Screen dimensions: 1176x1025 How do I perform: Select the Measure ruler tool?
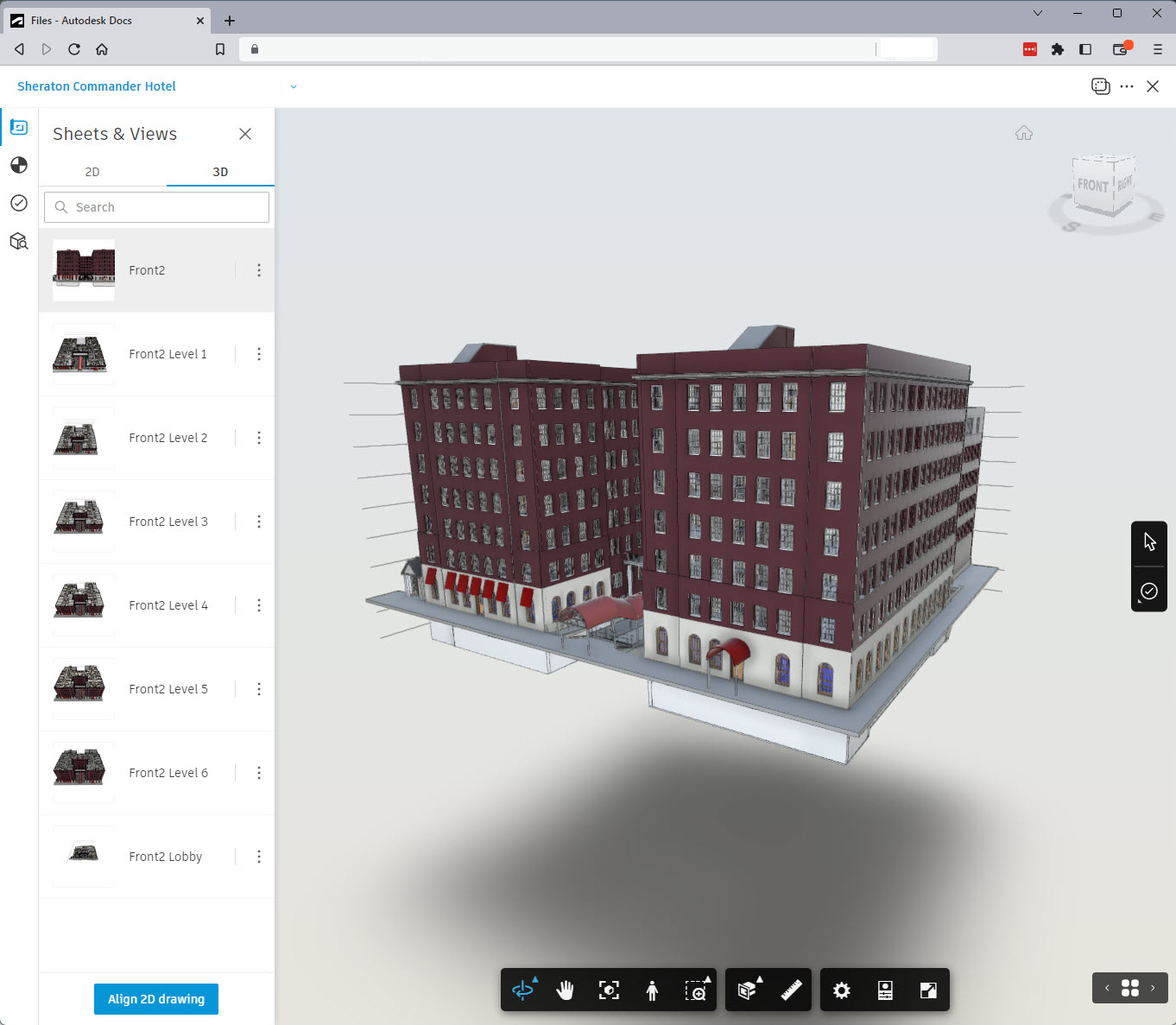click(x=791, y=990)
